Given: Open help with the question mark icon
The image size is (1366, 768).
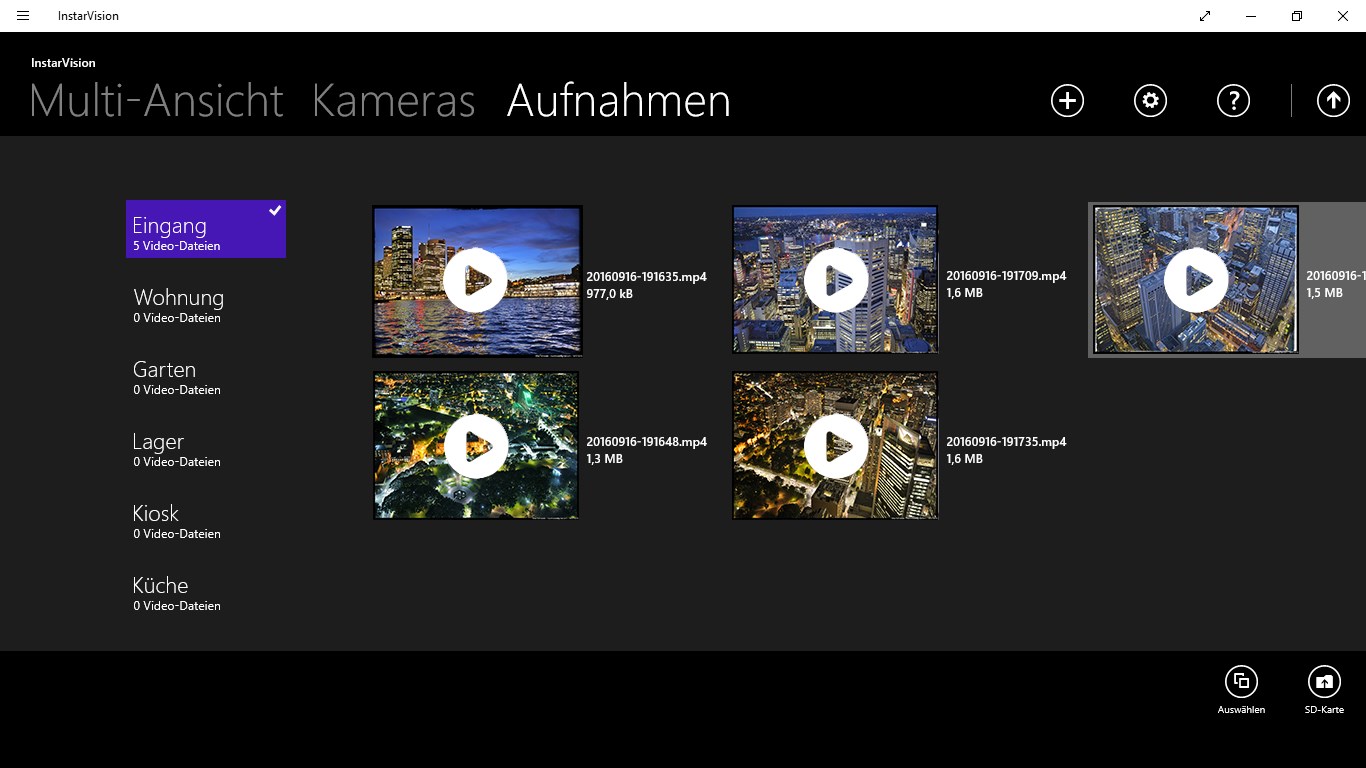Looking at the screenshot, I should click(x=1233, y=100).
